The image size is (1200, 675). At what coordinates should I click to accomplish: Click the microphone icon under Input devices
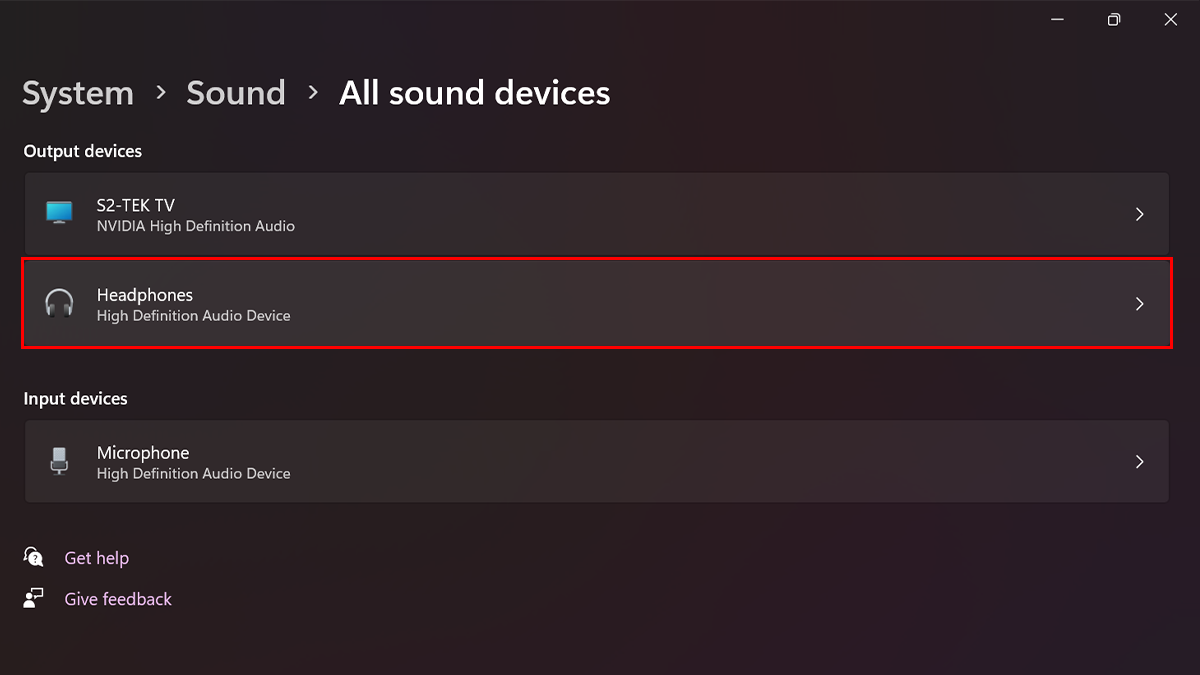click(x=59, y=461)
